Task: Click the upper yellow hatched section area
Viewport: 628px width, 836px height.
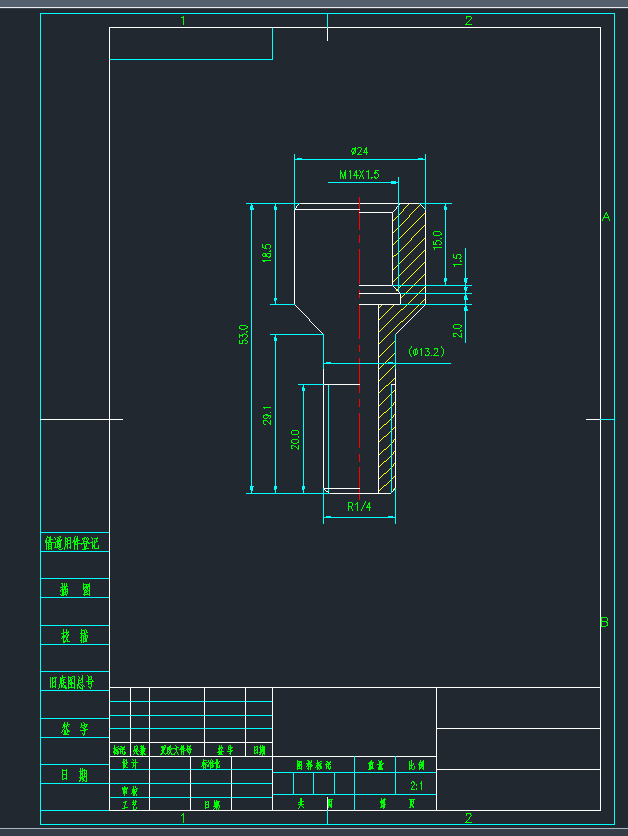Action: [411, 245]
